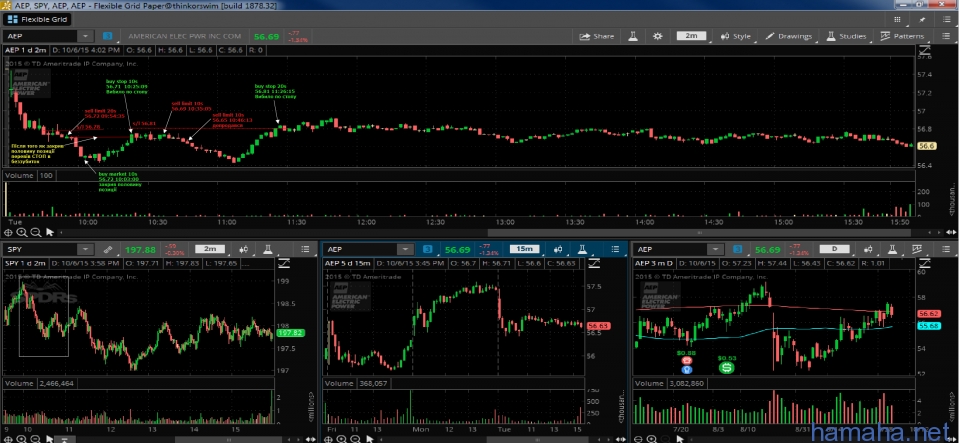Image resolution: width=960 pixels, height=443 pixels.
Task: Open list menu icon in daily AEP panel
Action: point(947,250)
